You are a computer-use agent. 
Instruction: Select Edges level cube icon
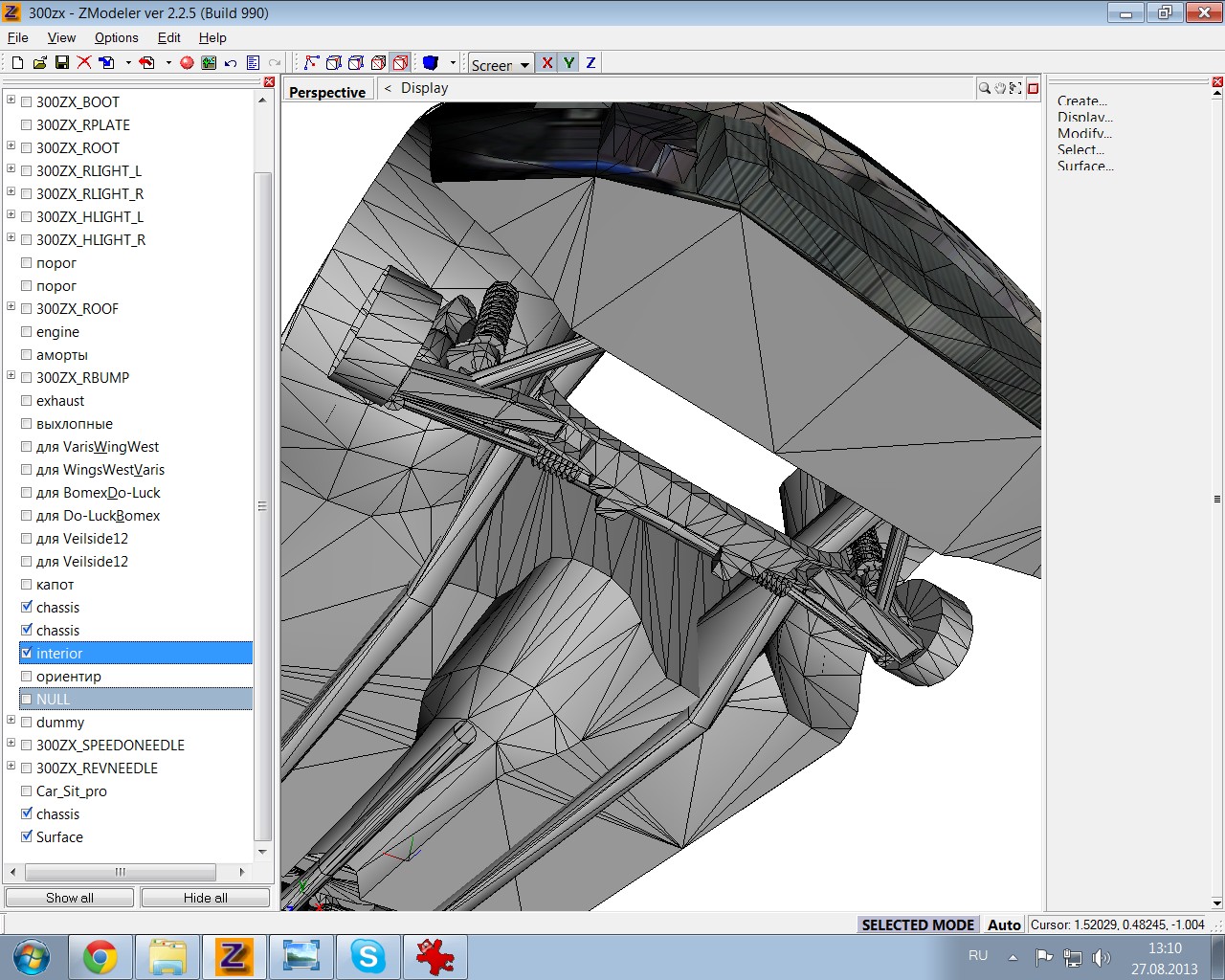pyautogui.click(x=334, y=62)
